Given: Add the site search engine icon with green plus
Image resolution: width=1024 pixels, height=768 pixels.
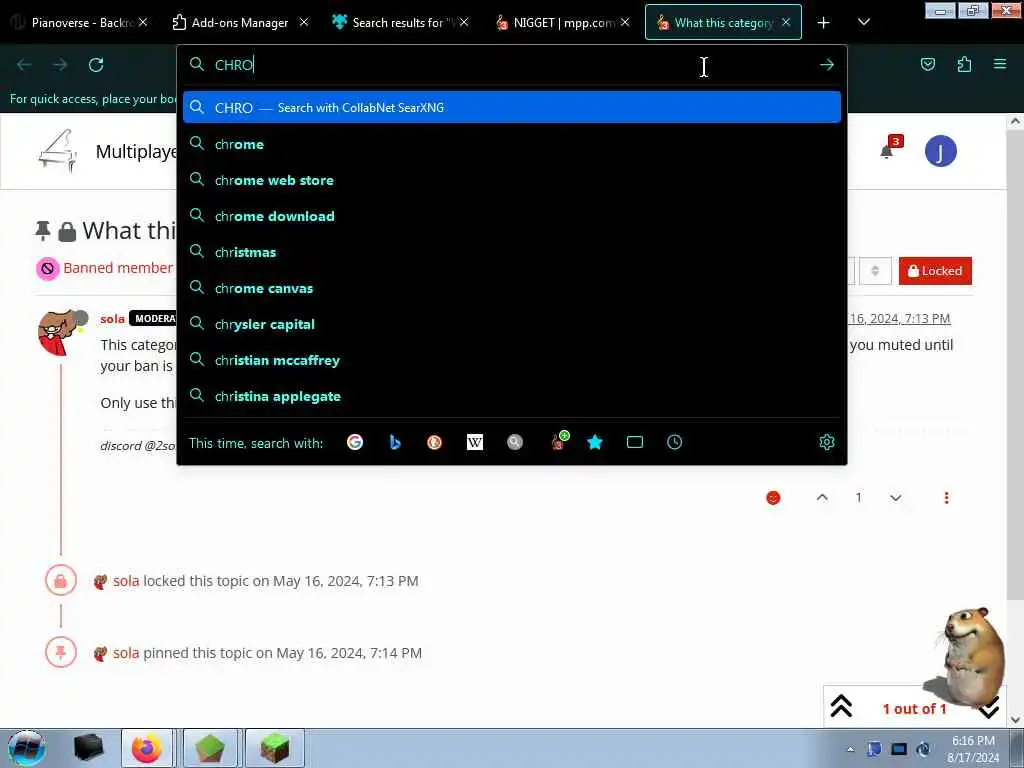Looking at the screenshot, I should click(558, 441).
